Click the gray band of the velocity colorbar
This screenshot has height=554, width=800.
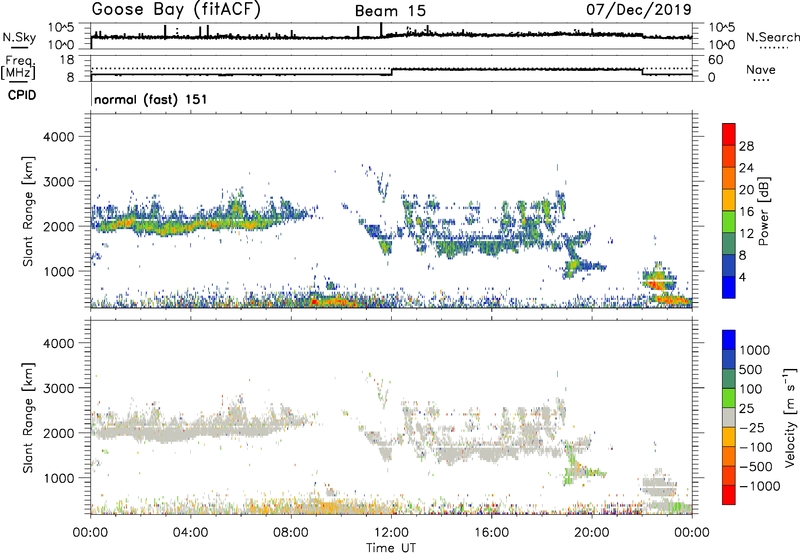(x=729, y=418)
